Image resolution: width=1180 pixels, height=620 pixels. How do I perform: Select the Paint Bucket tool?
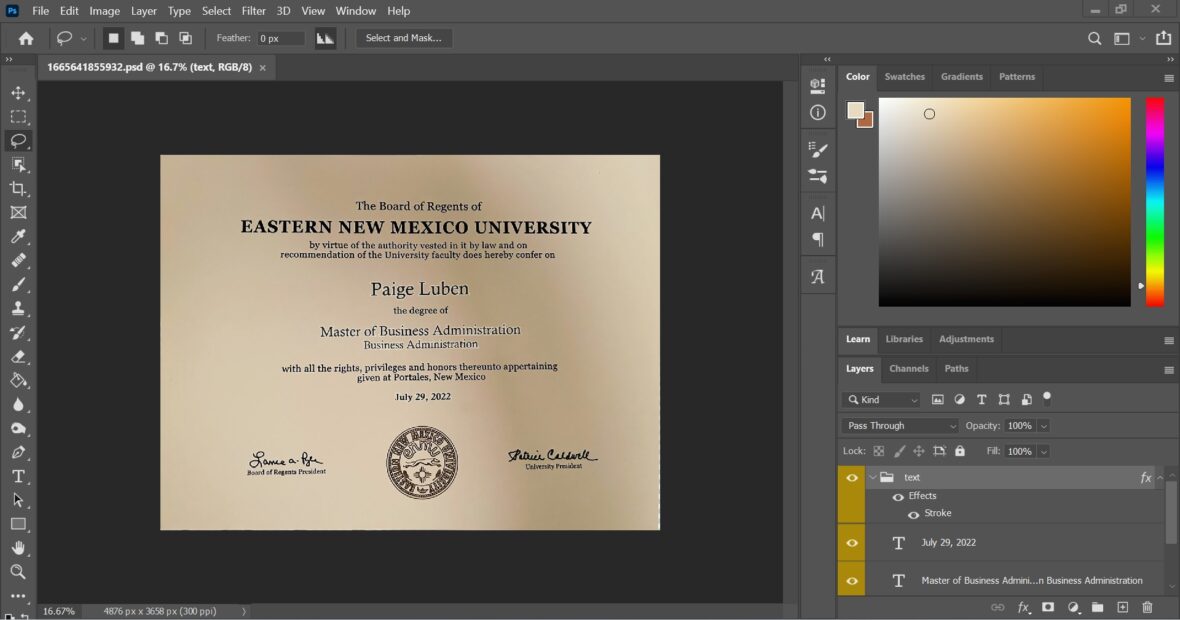18,381
